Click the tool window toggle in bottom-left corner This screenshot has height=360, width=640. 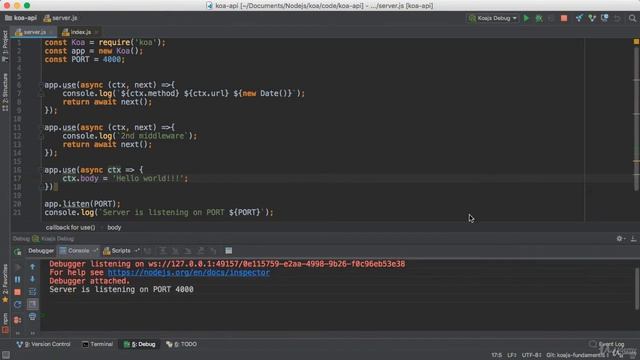pos(6,355)
